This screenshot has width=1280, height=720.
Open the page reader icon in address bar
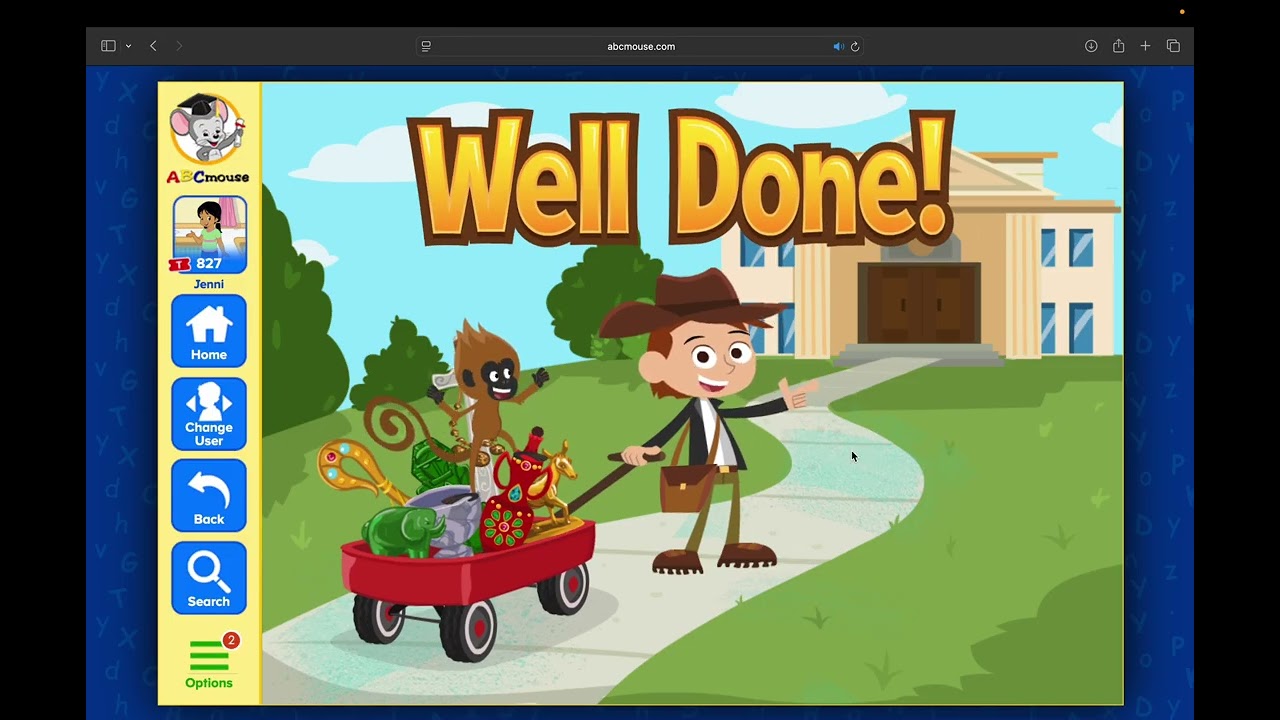[426, 46]
